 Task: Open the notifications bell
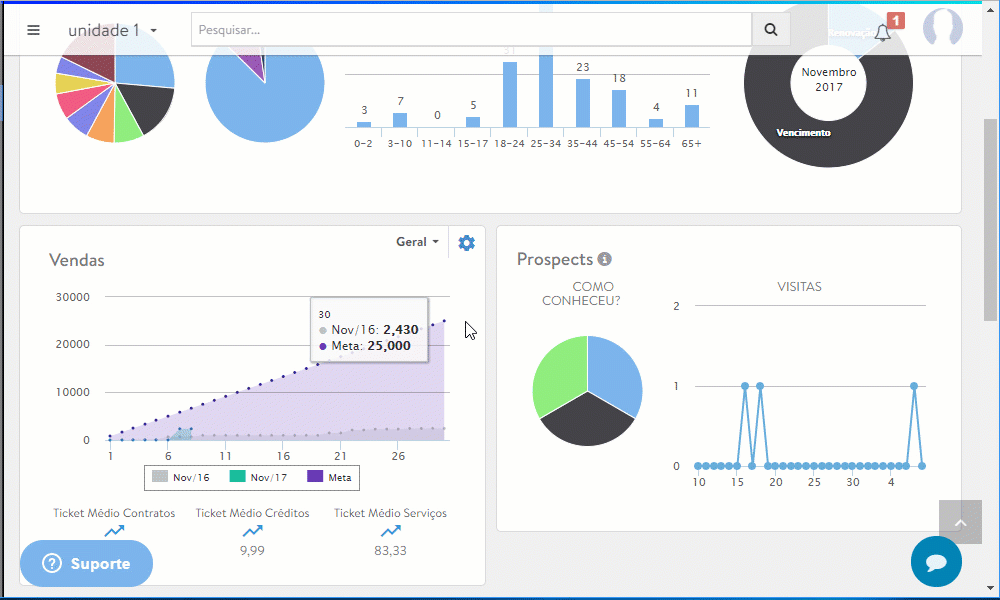coord(882,32)
